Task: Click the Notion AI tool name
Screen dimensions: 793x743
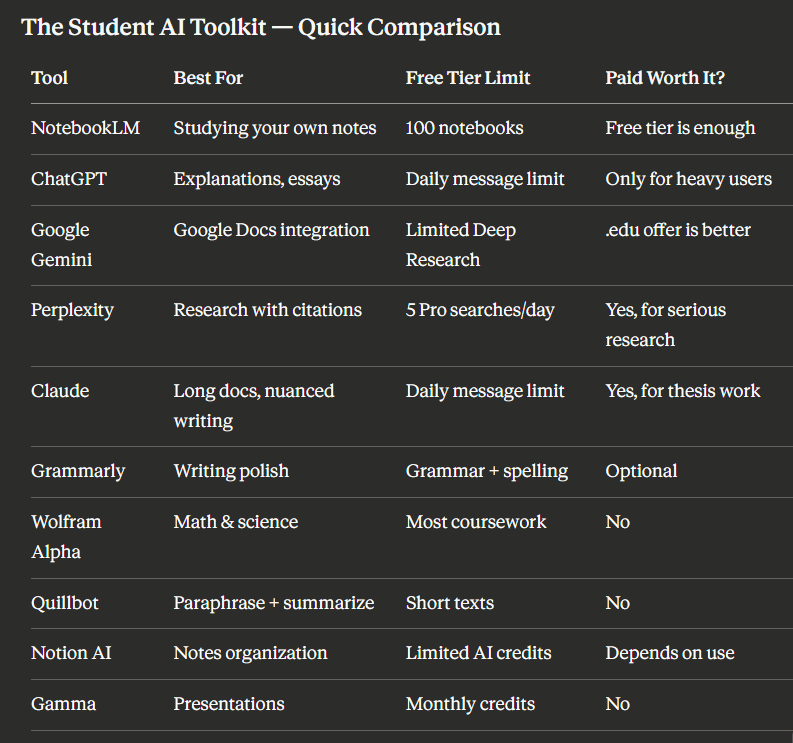Action: point(71,653)
